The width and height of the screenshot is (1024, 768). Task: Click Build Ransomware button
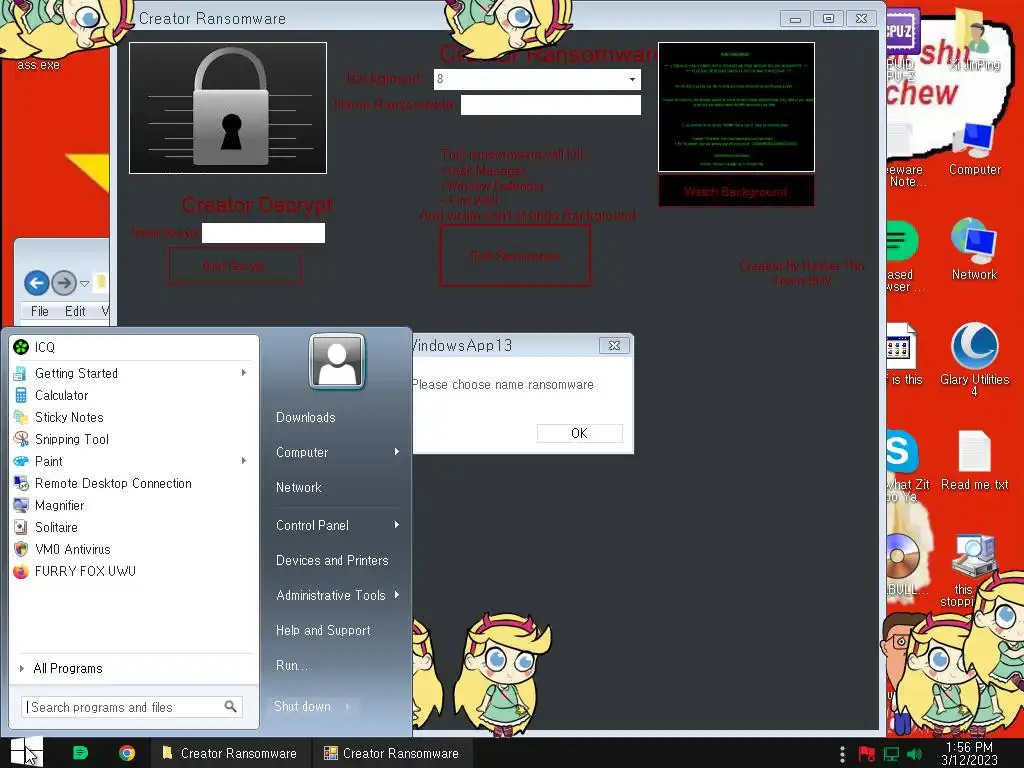515,255
